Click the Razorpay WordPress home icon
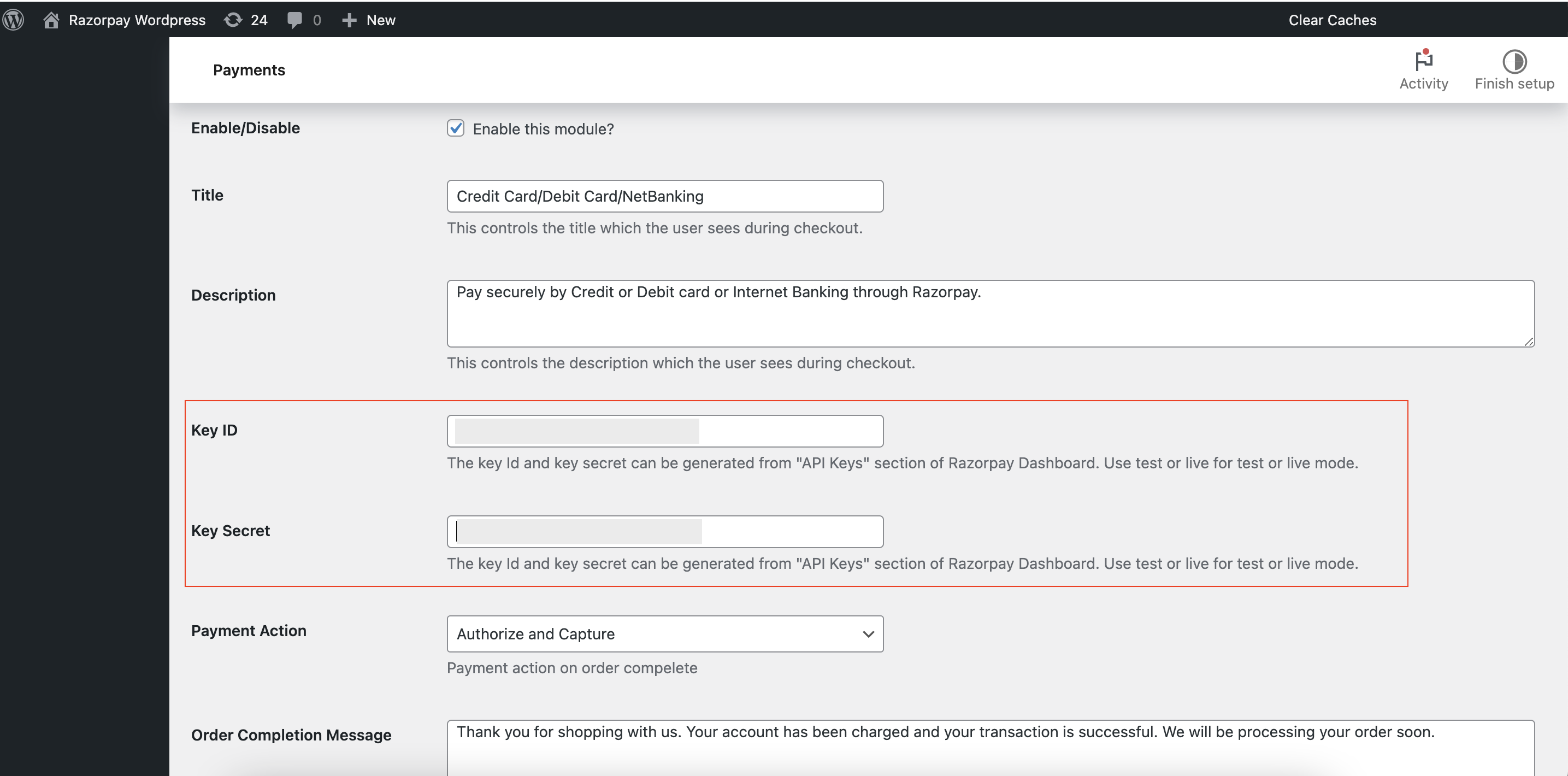Image resolution: width=1568 pixels, height=776 pixels. pyautogui.click(x=51, y=19)
